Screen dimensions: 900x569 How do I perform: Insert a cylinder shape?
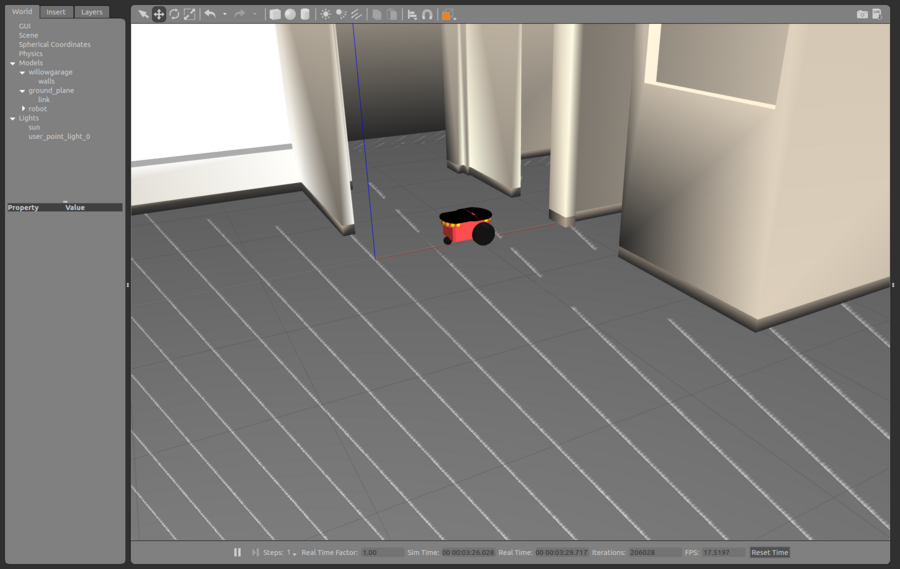(x=305, y=14)
